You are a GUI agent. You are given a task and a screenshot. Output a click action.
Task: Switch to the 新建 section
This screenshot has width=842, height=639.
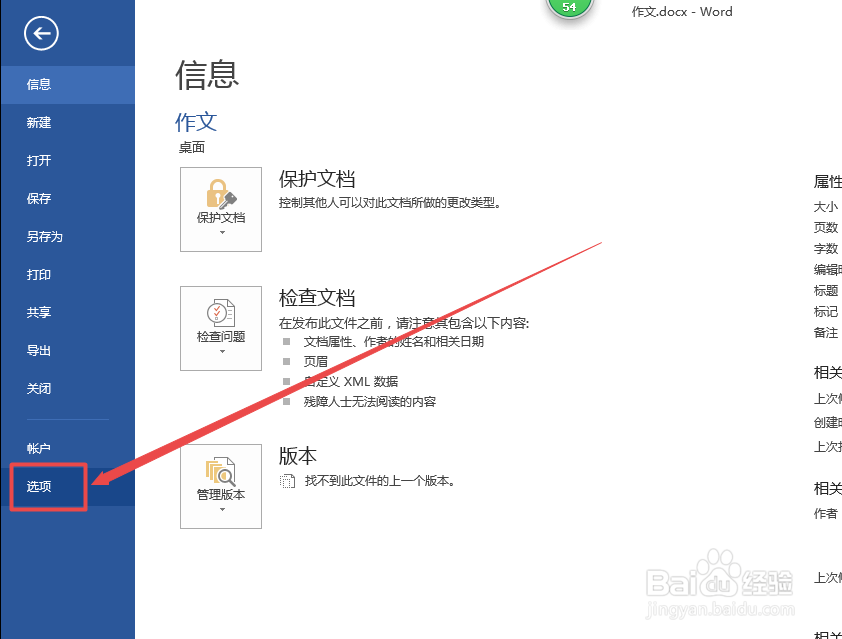[38, 122]
